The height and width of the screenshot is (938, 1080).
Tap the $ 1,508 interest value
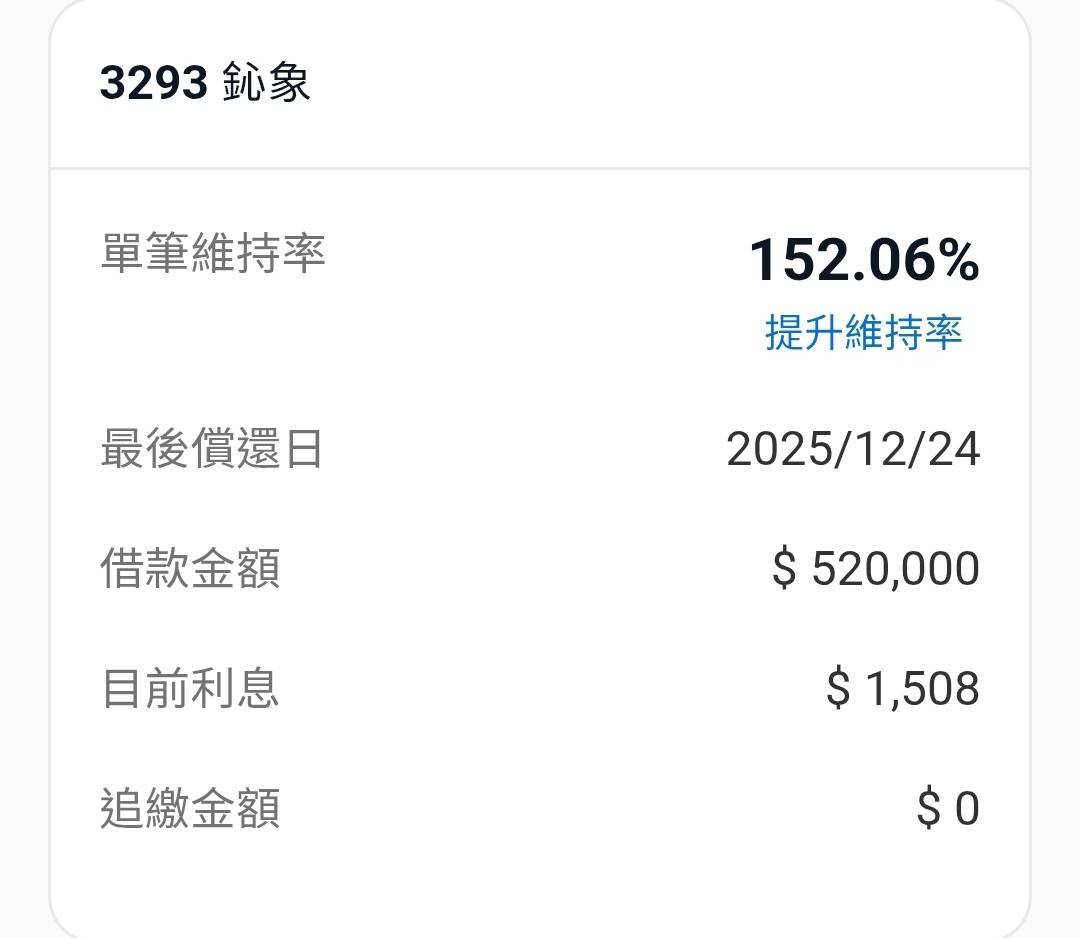click(902, 689)
